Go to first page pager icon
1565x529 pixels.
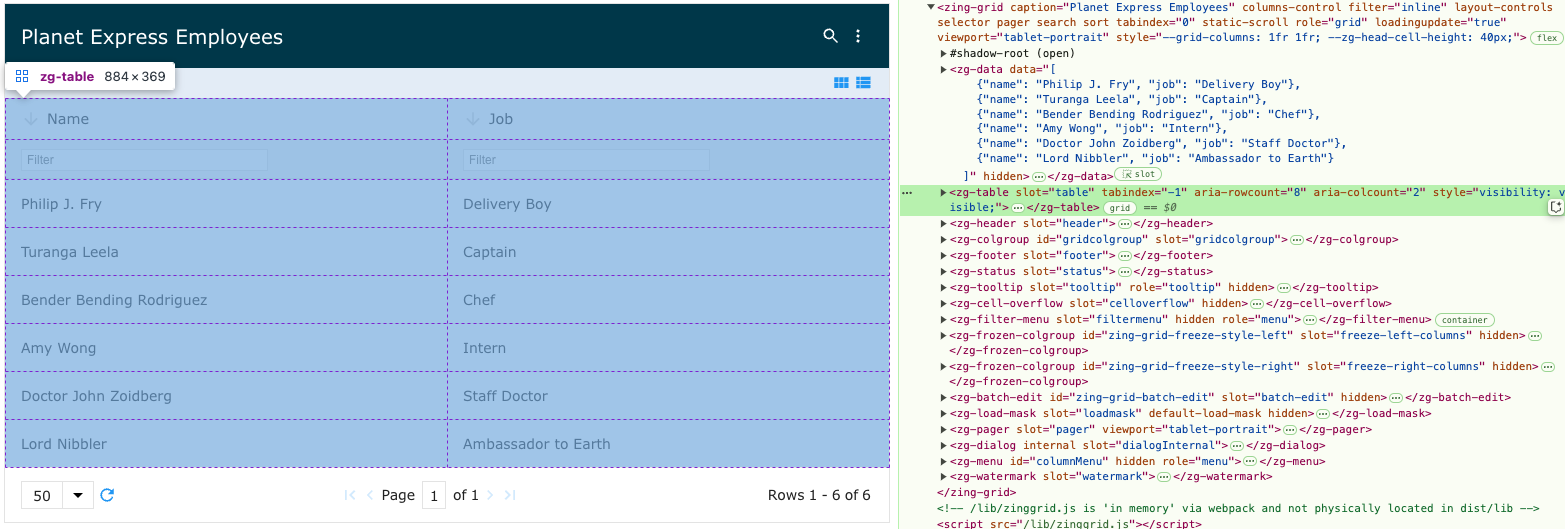point(350,495)
